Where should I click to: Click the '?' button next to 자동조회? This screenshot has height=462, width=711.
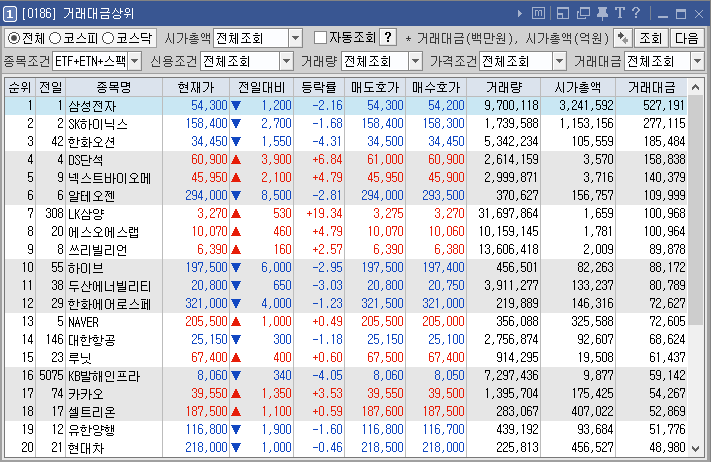pyautogui.click(x=388, y=38)
